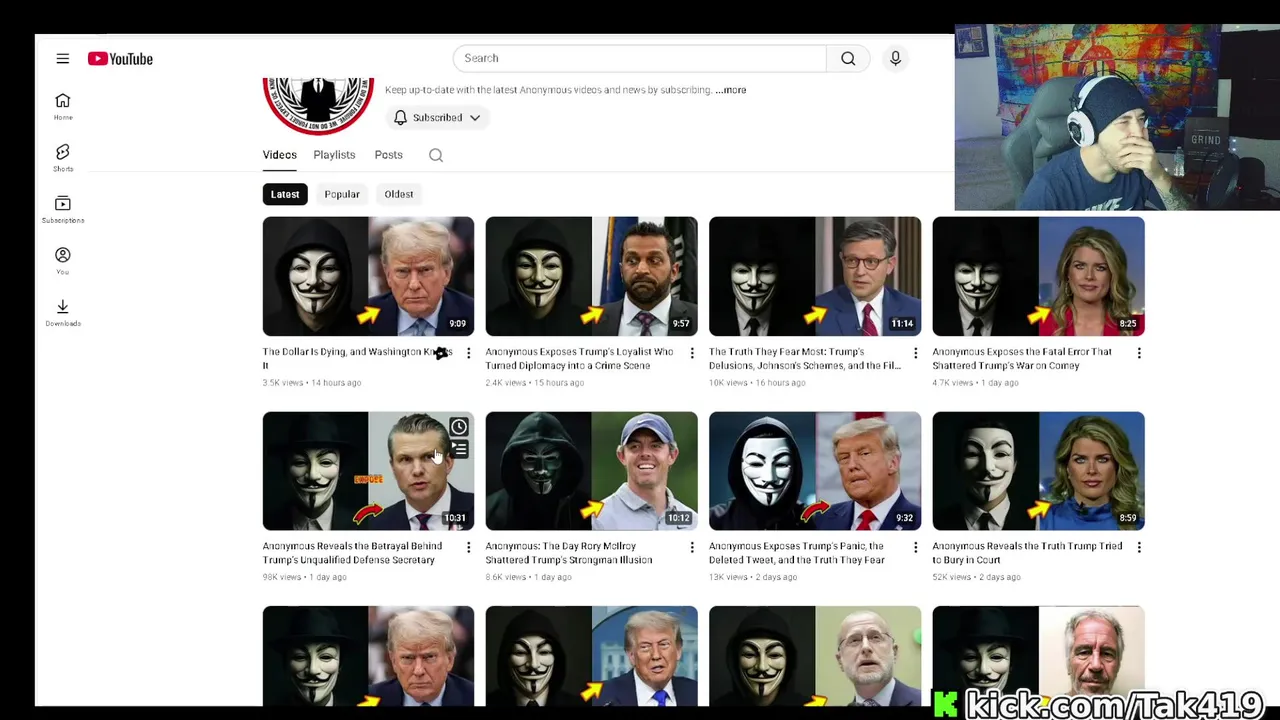Click the YouTube logo
Screen dimensions: 1280x720
[120, 59]
